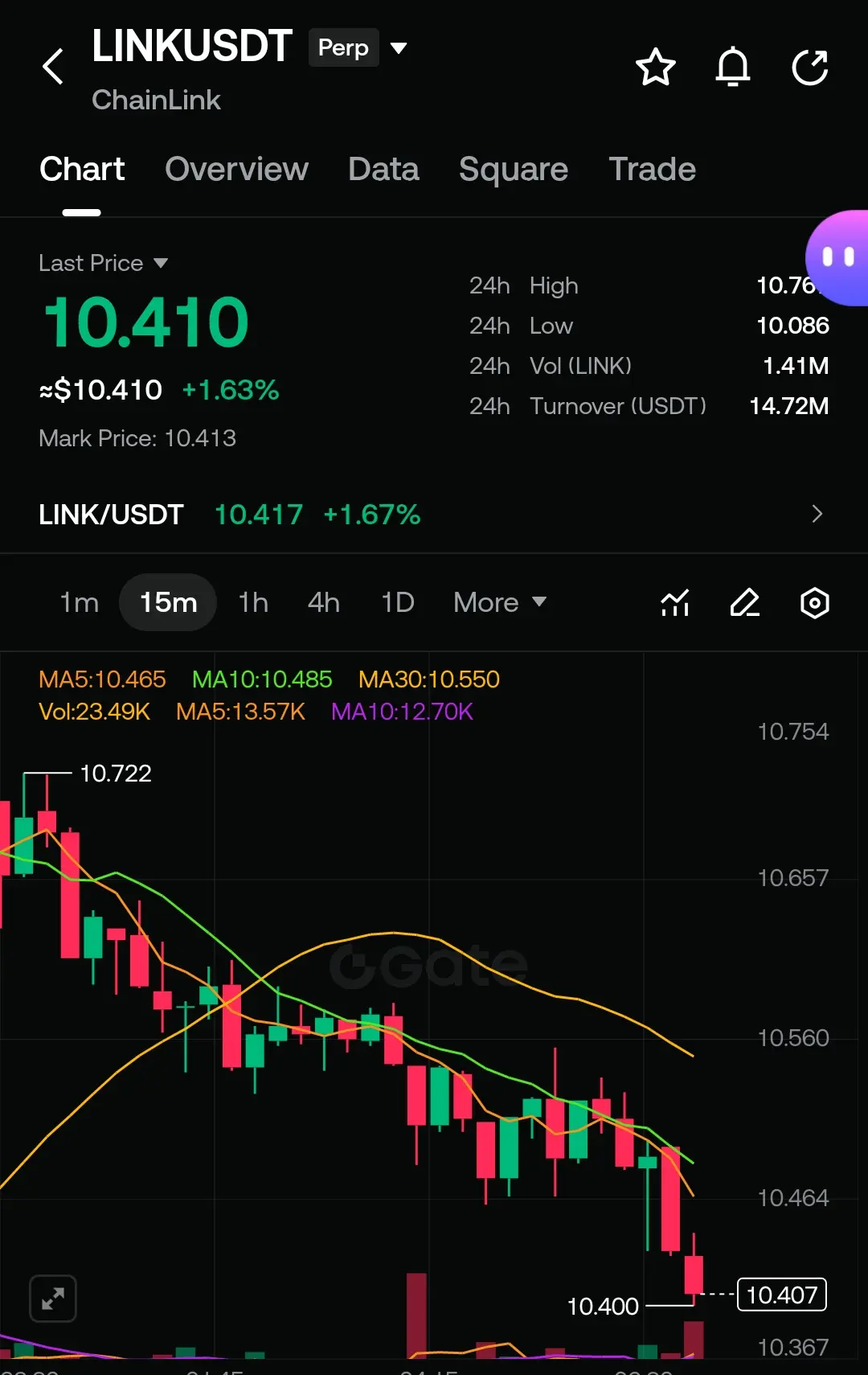The width and height of the screenshot is (868, 1375).
Task: Tap Mark Price: 10.413 text
Action: [x=137, y=438]
